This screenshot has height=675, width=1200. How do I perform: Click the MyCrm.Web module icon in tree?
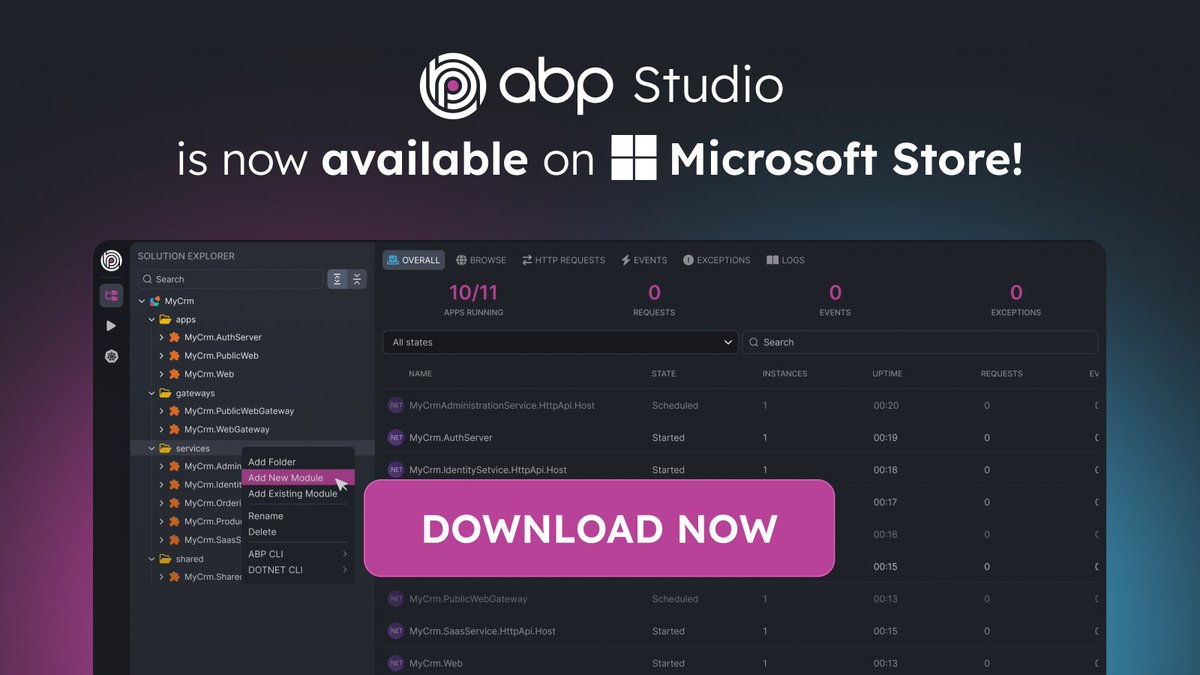[x=174, y=374]
